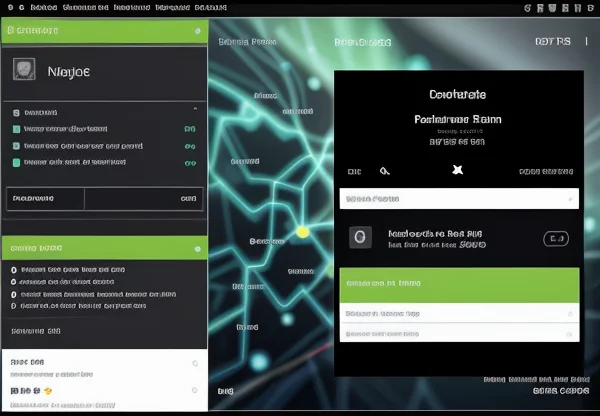Select the radio circle on the second white panel row

(195, 390)
